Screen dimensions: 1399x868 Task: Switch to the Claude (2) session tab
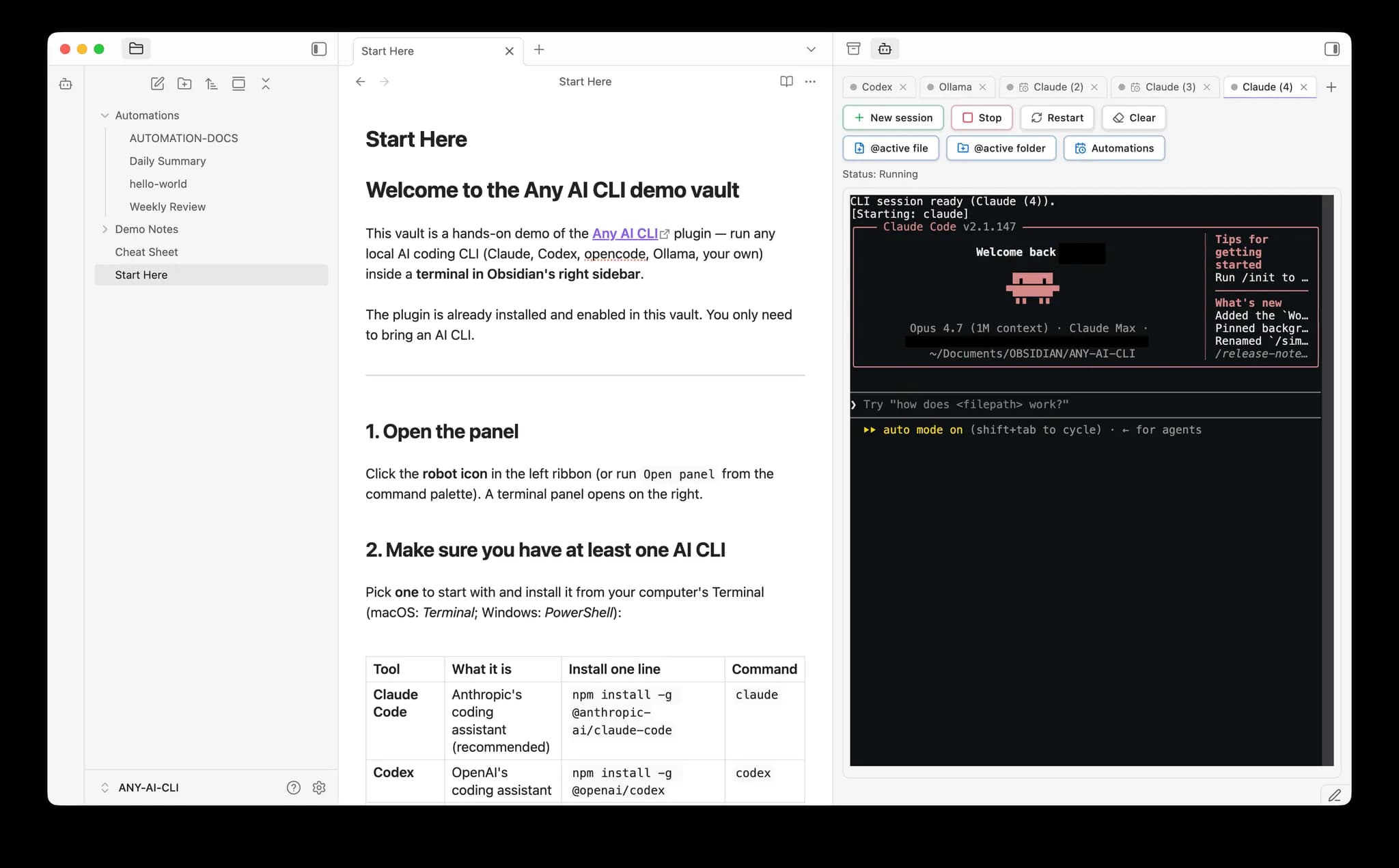pyautogui.click(x=1057, y=87)
